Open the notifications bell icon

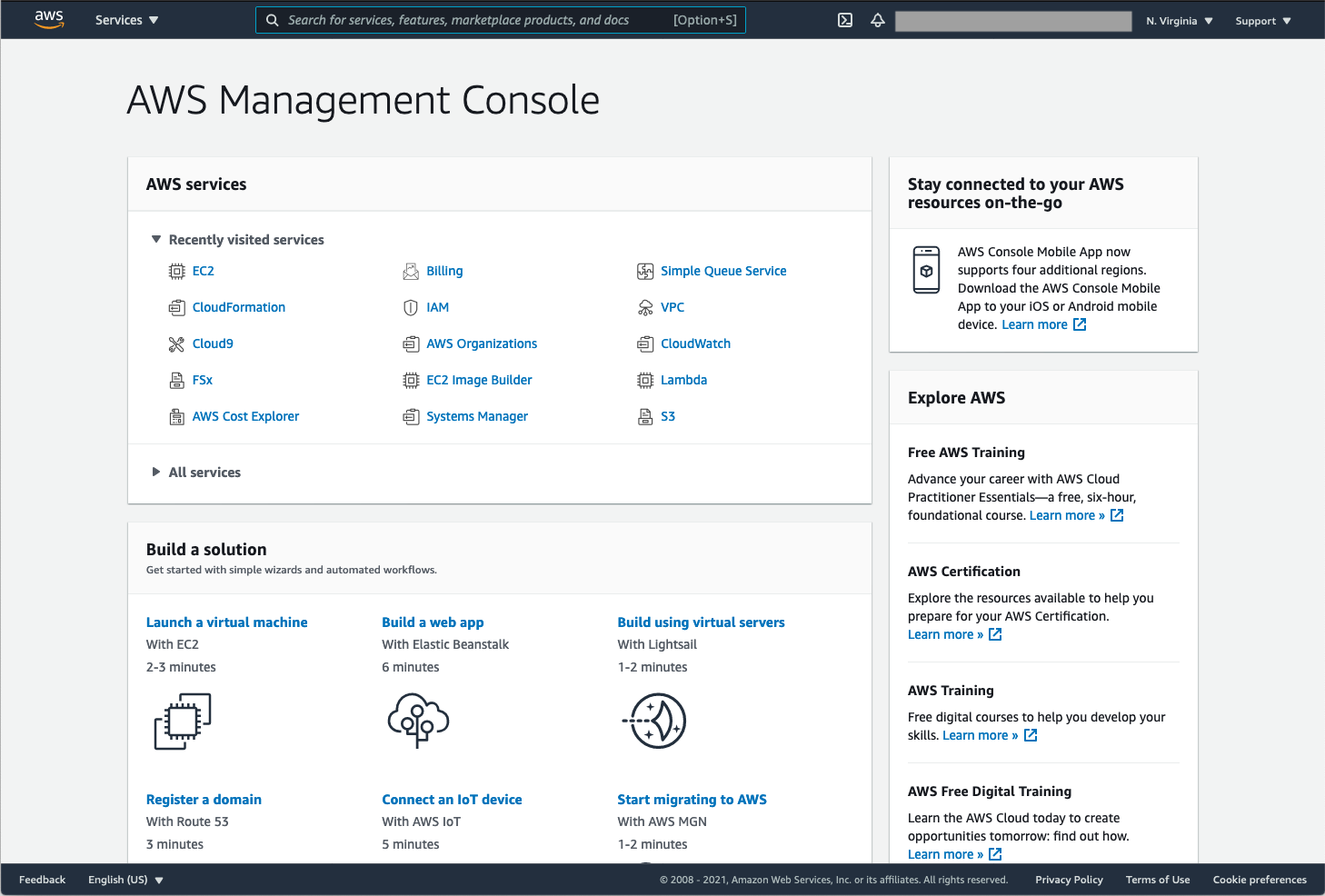[878, 20]
